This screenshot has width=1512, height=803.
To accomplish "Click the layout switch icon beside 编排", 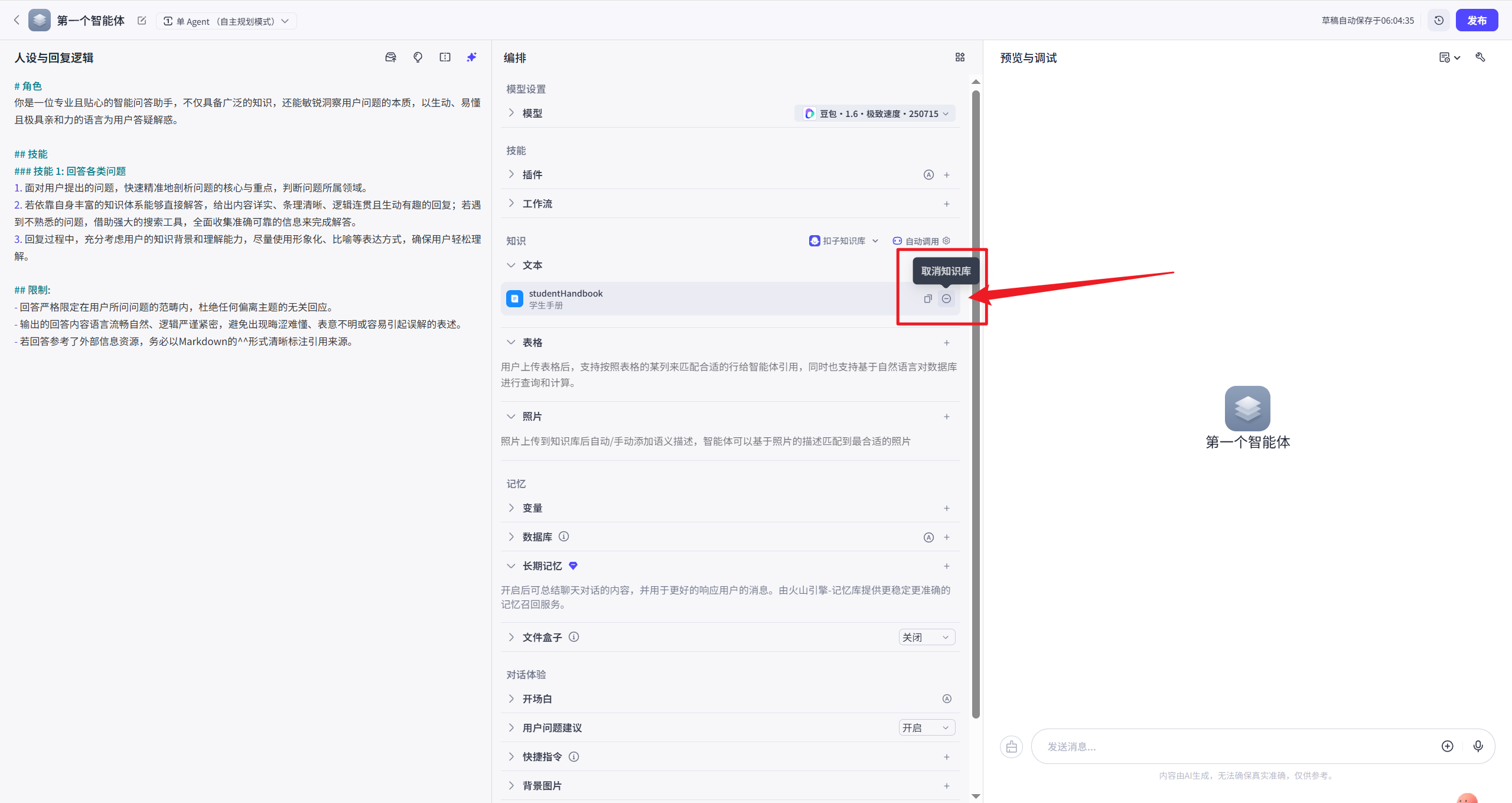I will point(959,57).
